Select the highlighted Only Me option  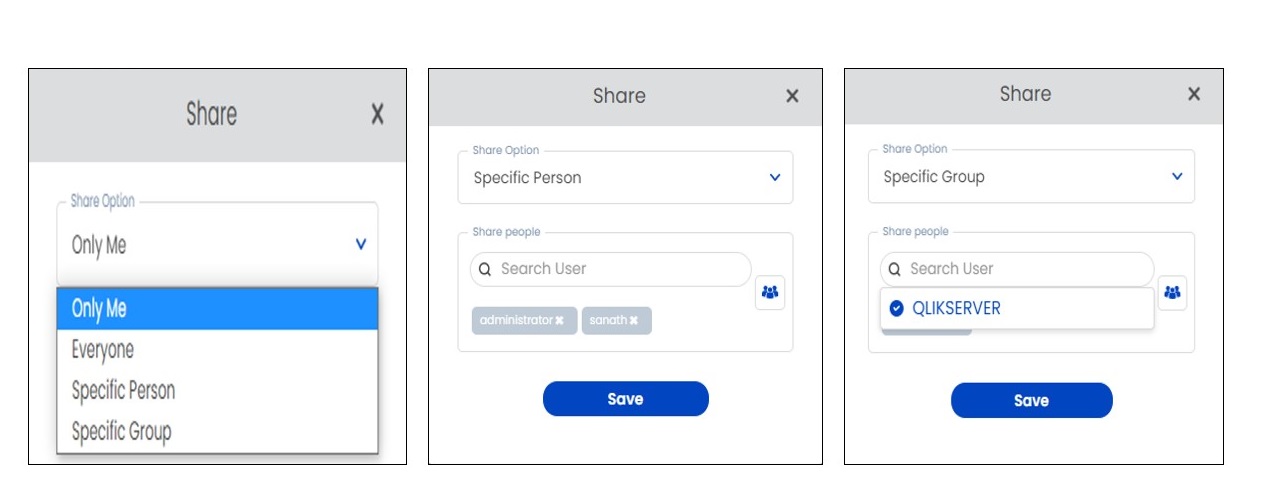point(217,309)
